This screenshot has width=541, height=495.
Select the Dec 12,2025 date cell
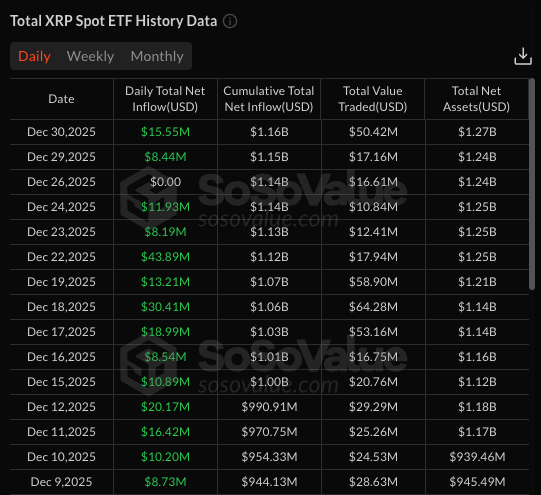(x=61, y=407)
